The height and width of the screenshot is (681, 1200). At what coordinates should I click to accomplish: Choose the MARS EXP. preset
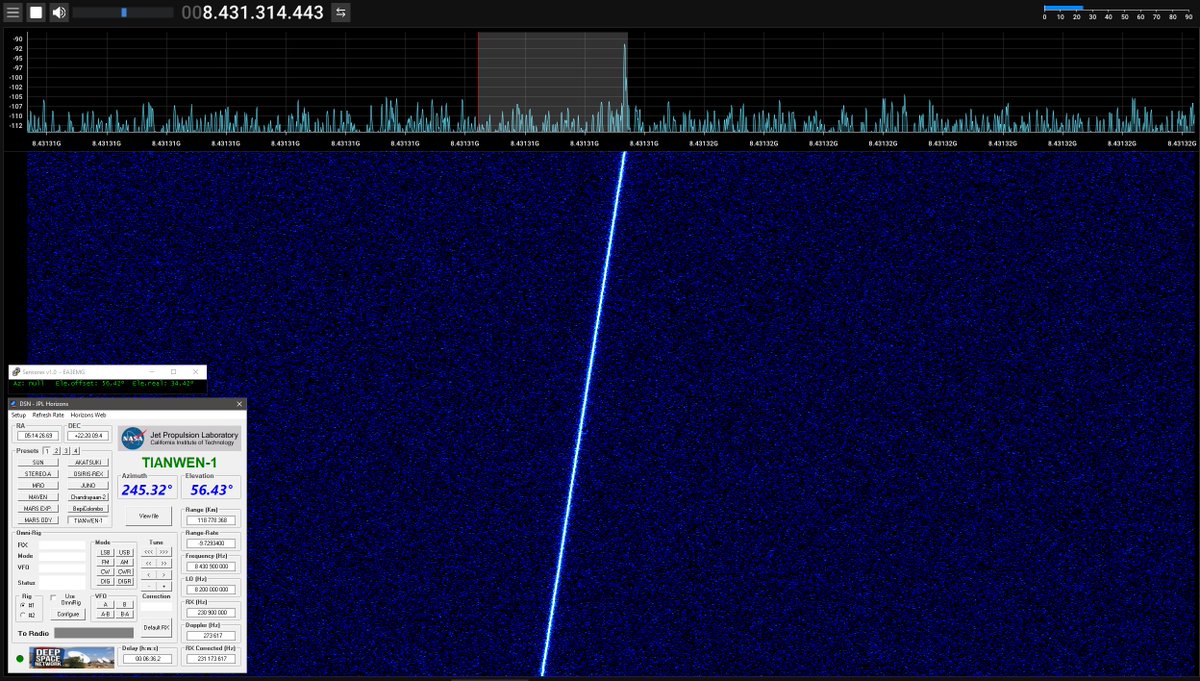click(x=38, y=508)
